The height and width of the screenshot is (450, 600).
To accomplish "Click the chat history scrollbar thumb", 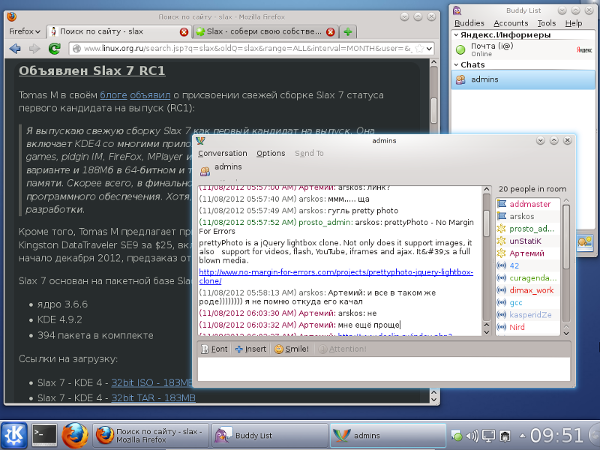I will [x=487, y=223].
